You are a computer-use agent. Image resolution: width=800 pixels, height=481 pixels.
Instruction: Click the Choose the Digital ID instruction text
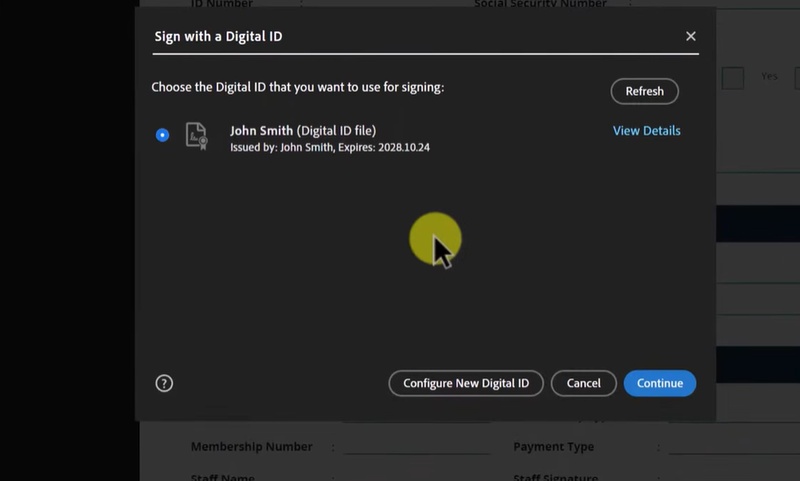pyautogui.click(x=297, y=87)
